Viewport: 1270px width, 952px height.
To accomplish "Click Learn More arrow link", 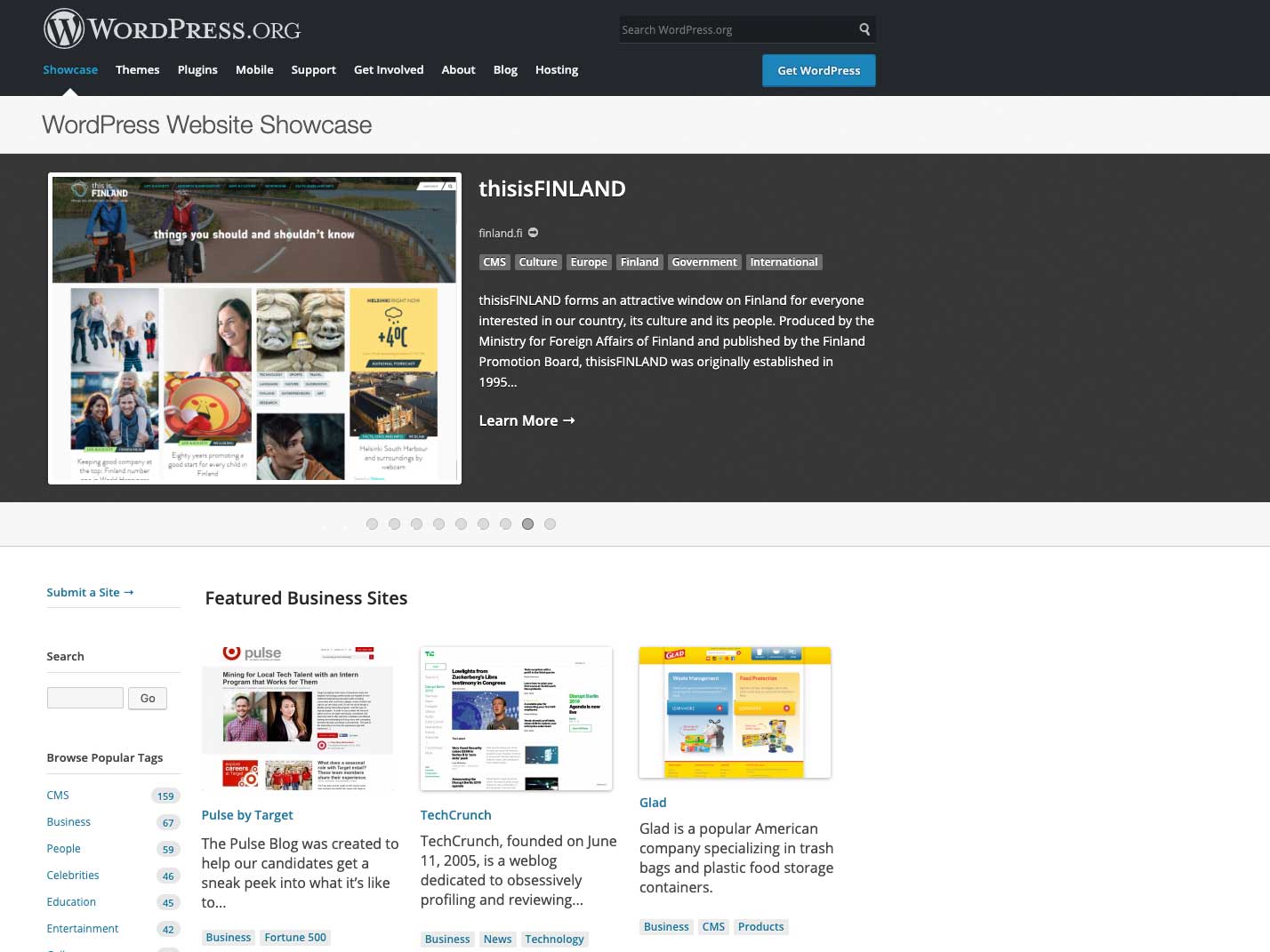I will pyautogui.click(x=527, y=420).
